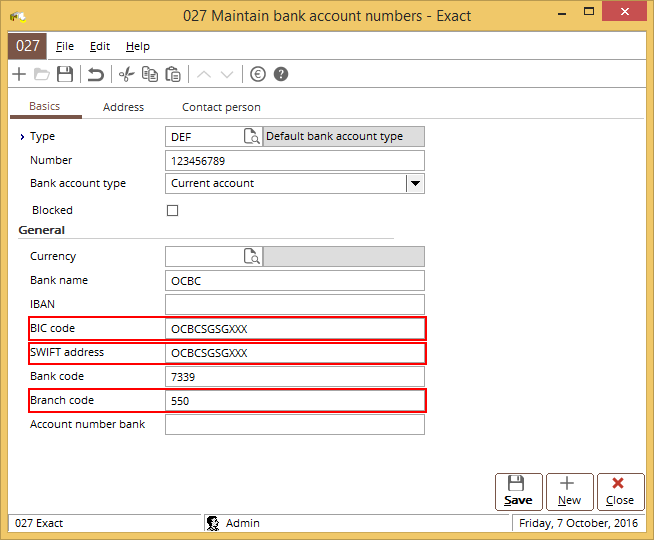The height and width of the screenshot is (540, 654).
Task: Open Help via question mark icon
Action: 281,74
